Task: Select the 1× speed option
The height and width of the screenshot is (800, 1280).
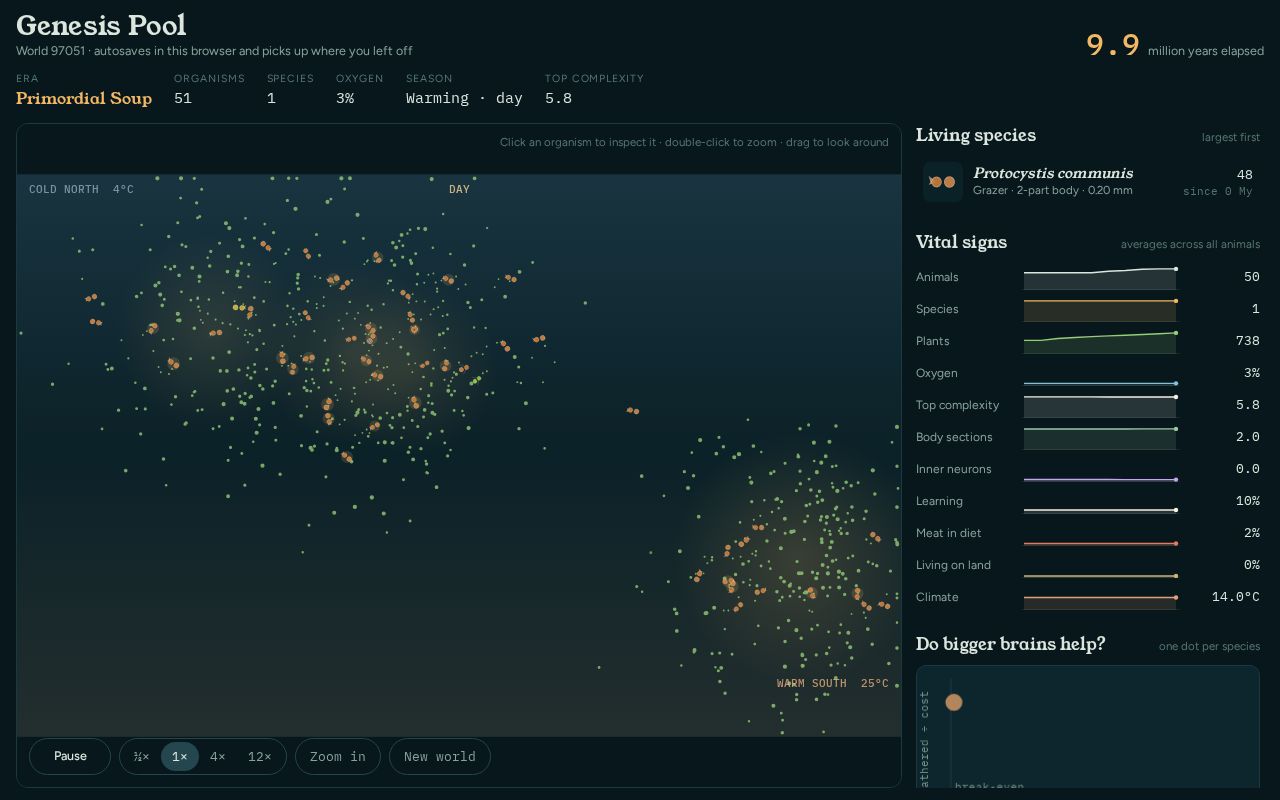Action: point(180,757)
